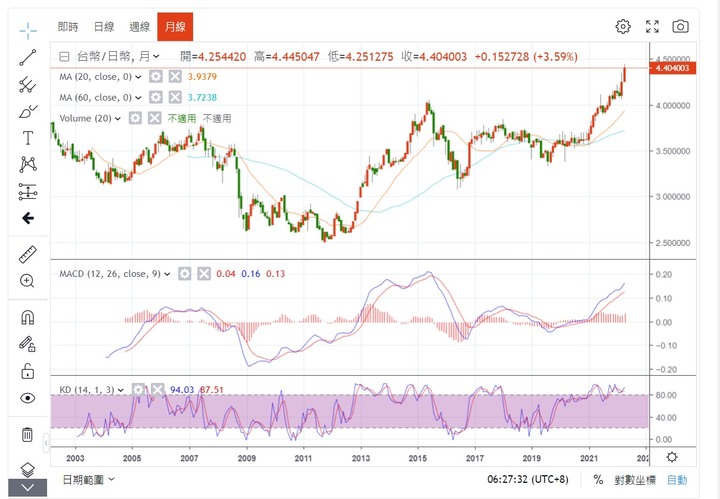The image size is (720, 499).
Task: Select the brush drawing tool
Action: [x=28, y=112]
